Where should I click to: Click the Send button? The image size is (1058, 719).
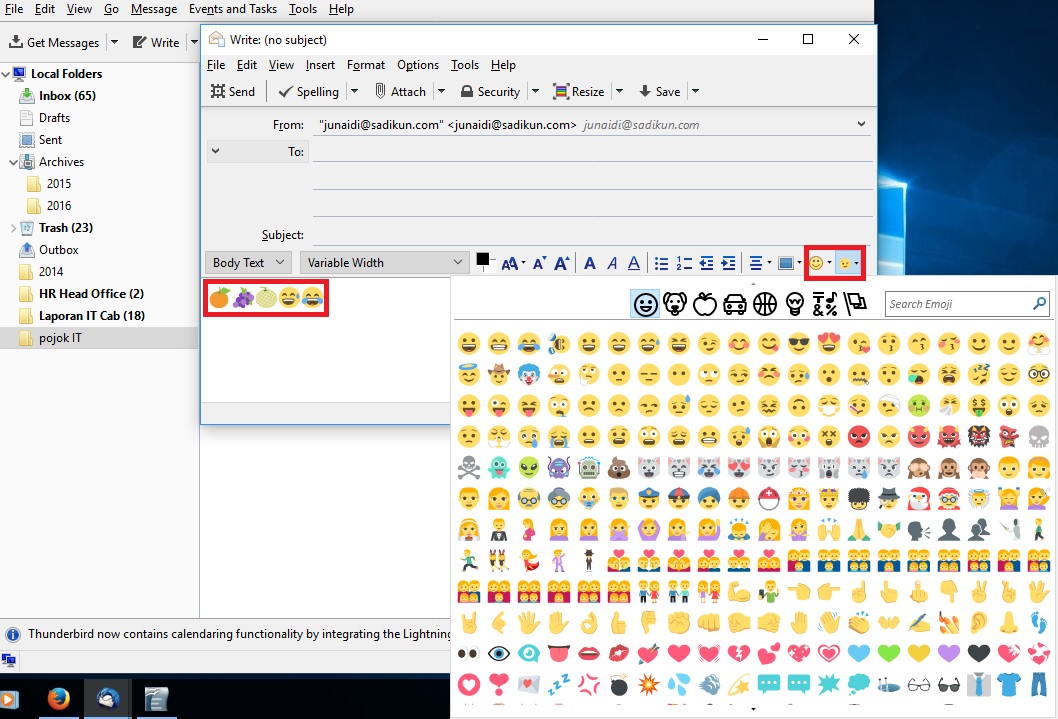(233, 91)
